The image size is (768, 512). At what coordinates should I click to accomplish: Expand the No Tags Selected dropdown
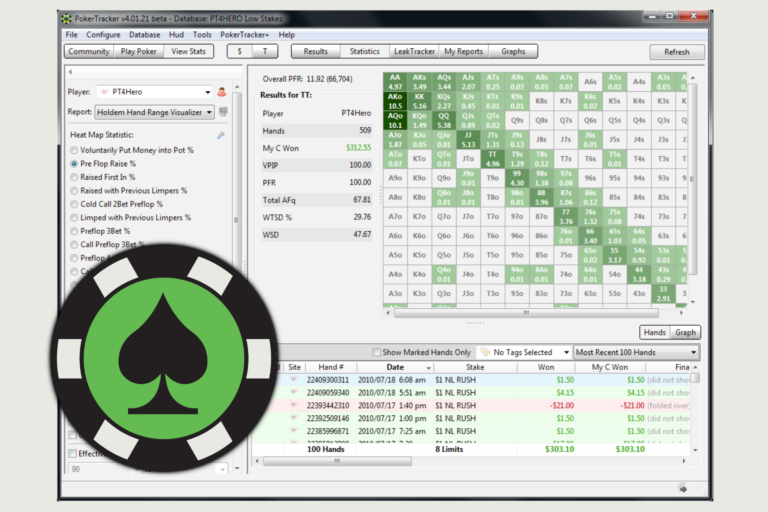tap(525, 352)
